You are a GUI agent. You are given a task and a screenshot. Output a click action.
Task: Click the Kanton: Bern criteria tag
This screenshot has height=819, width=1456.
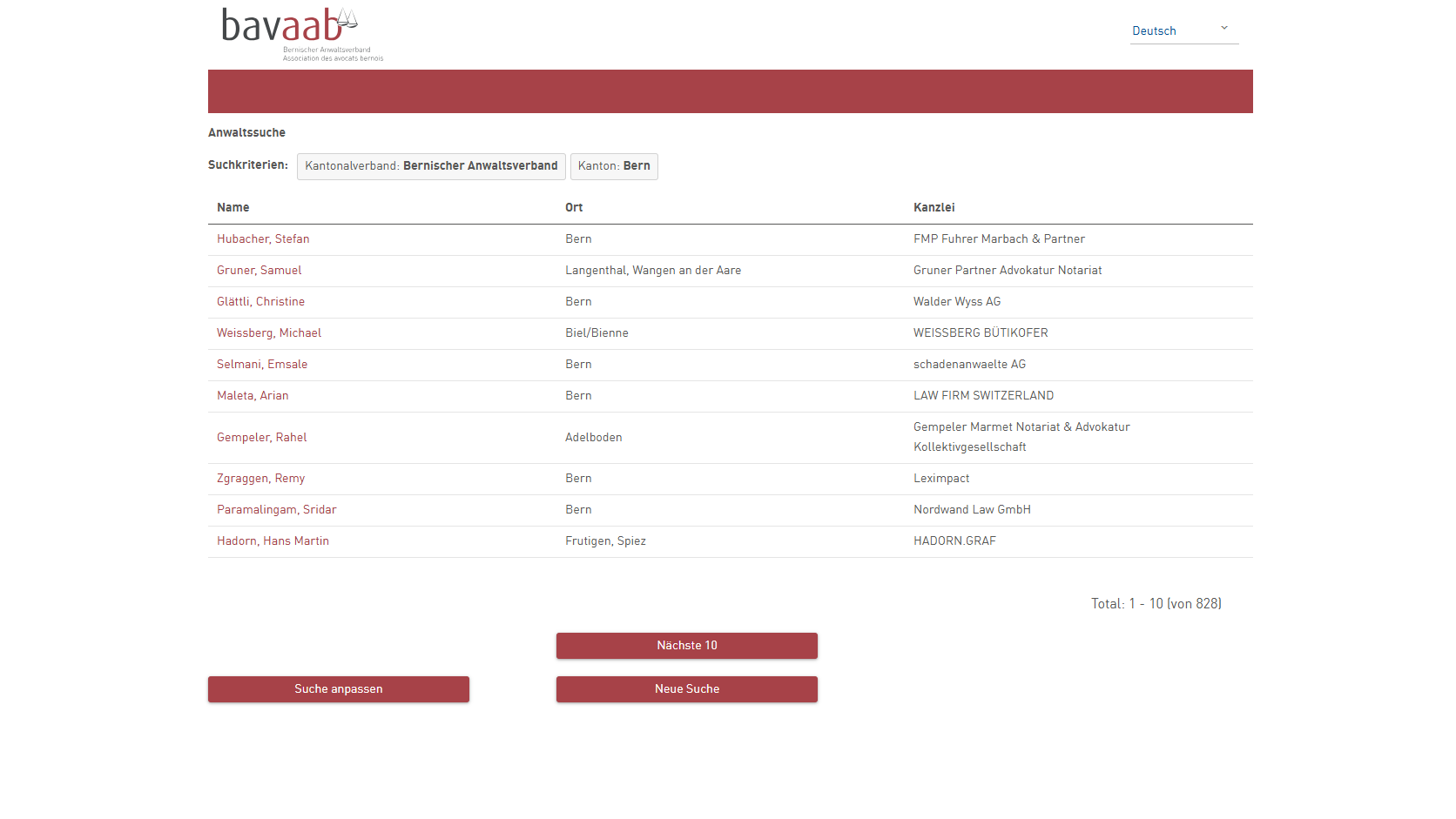pyautogui.click(x=614, y=166)
